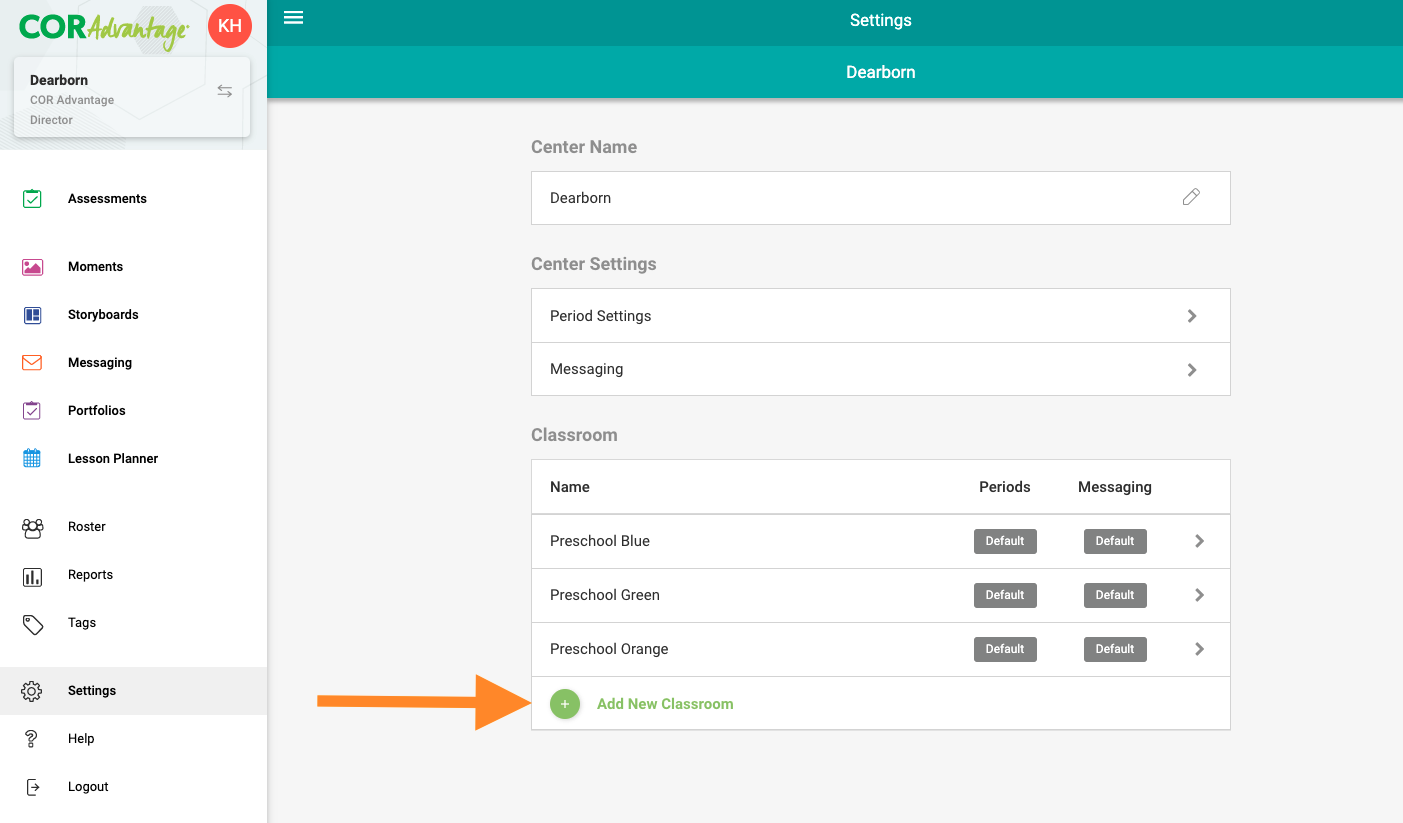Click the green plus Add Classroom icon

(x=565, y=704)
